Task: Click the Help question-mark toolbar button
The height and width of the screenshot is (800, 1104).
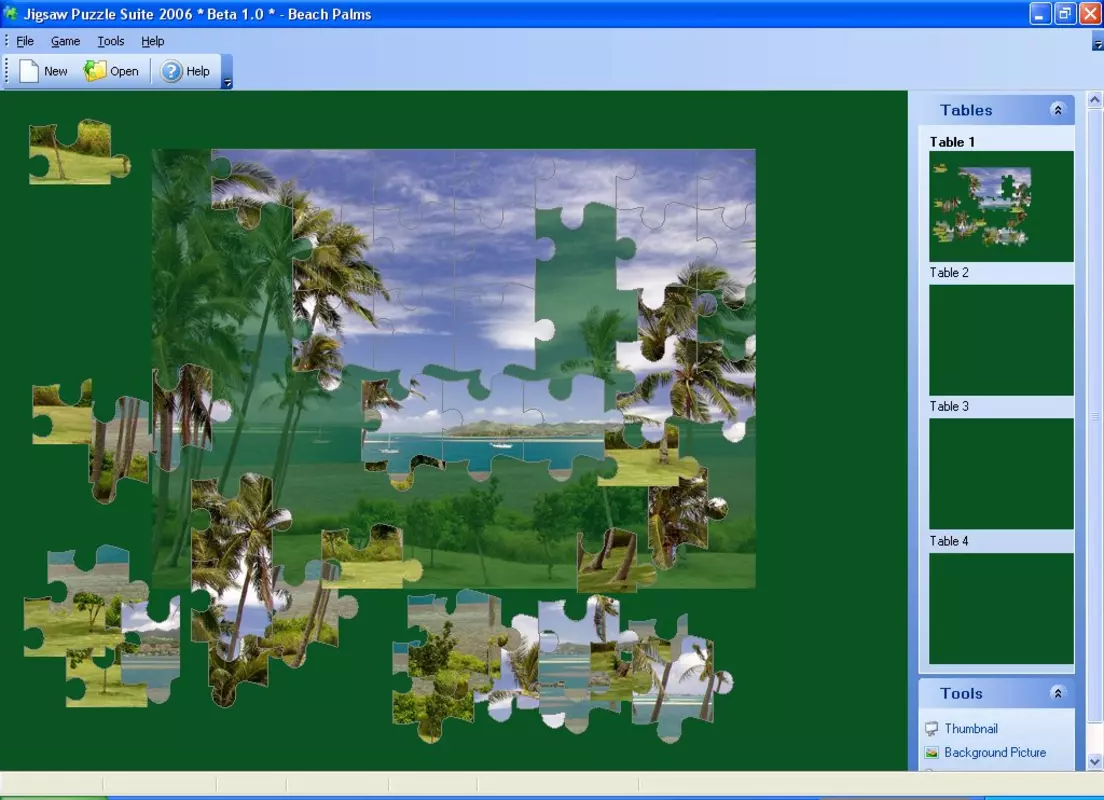Action: [x=185, y=71]
